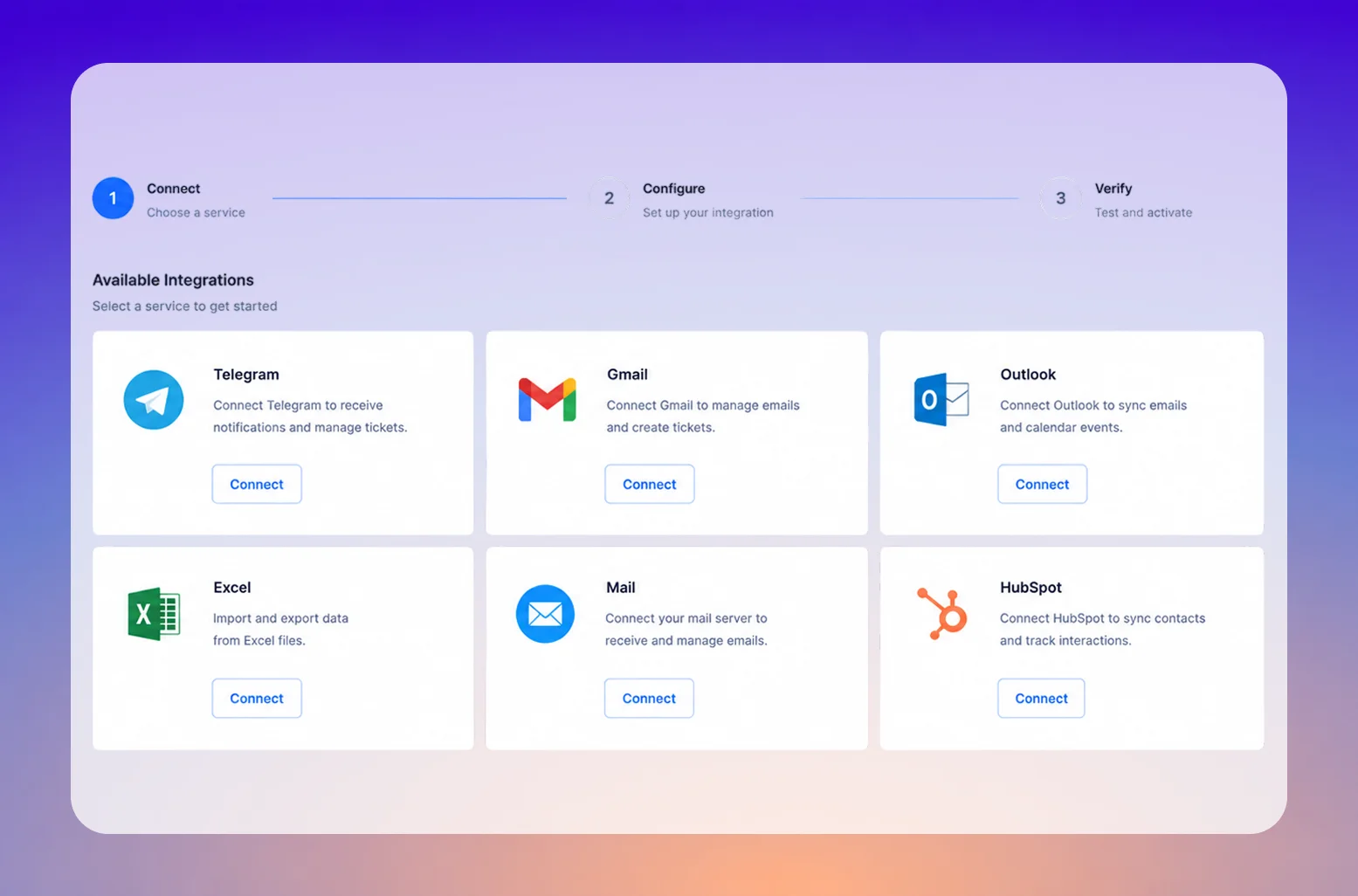
Task: Click the Gmail envelope logo
Action: click(547, 400)
